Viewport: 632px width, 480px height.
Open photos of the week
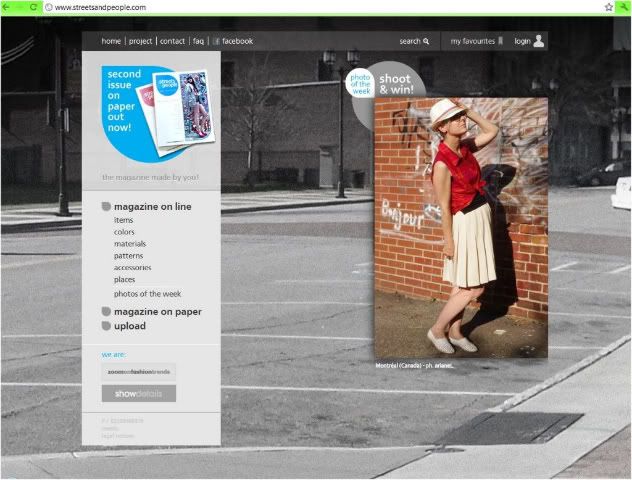point(148,294)
